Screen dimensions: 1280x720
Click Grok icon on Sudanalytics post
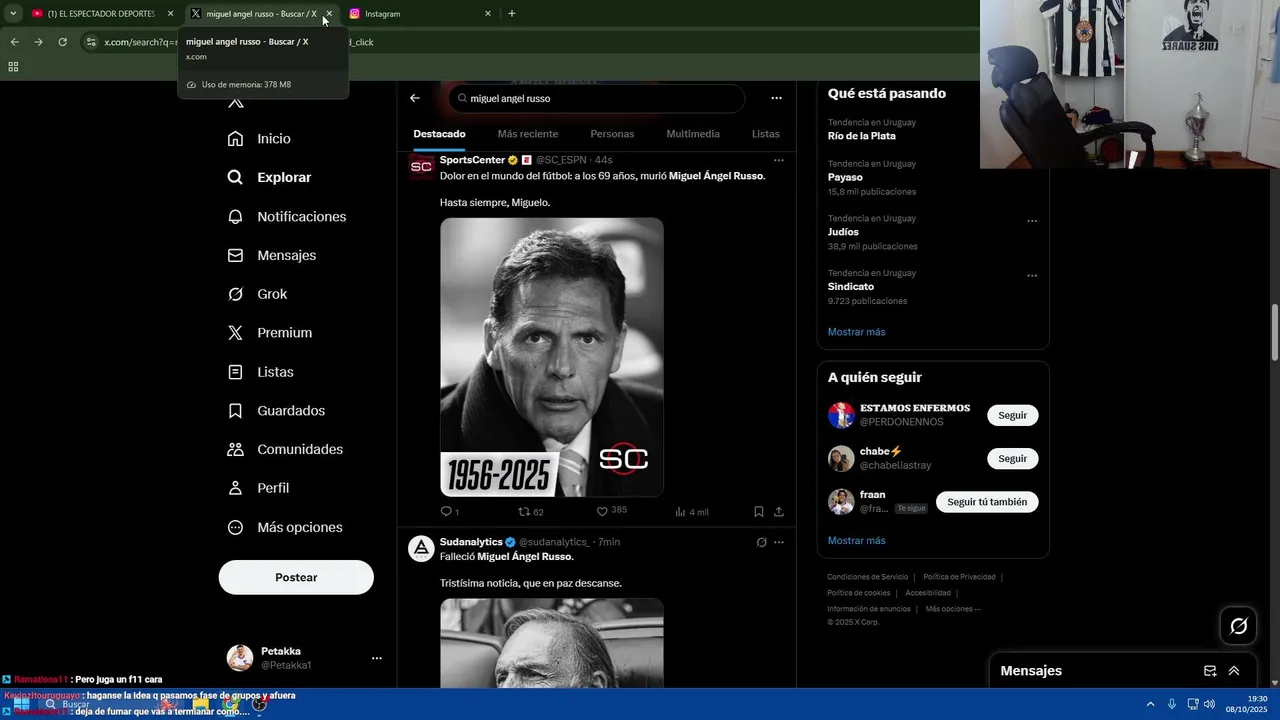pos(761,542)
